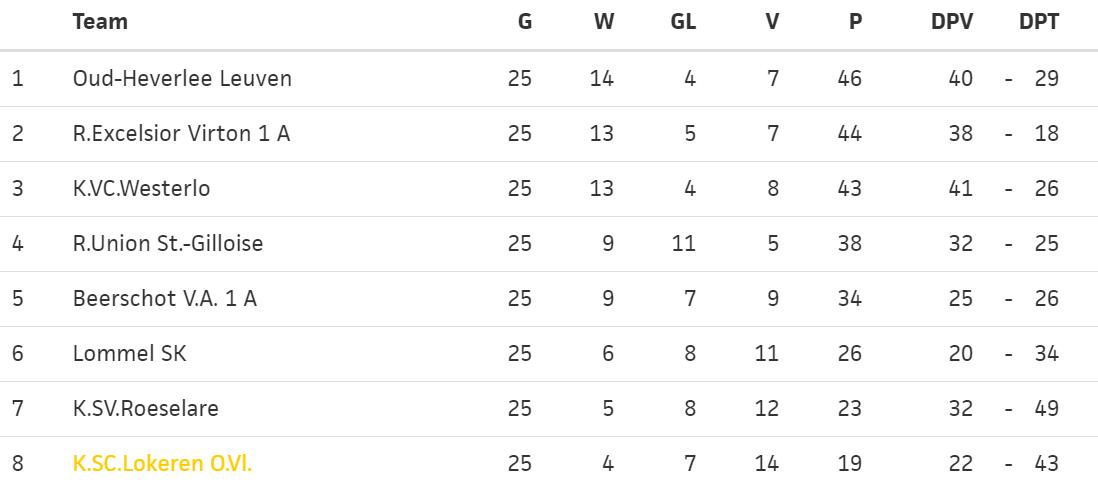Sort by the P points header
Screen dimensions: 1098x491
(855, 21)
